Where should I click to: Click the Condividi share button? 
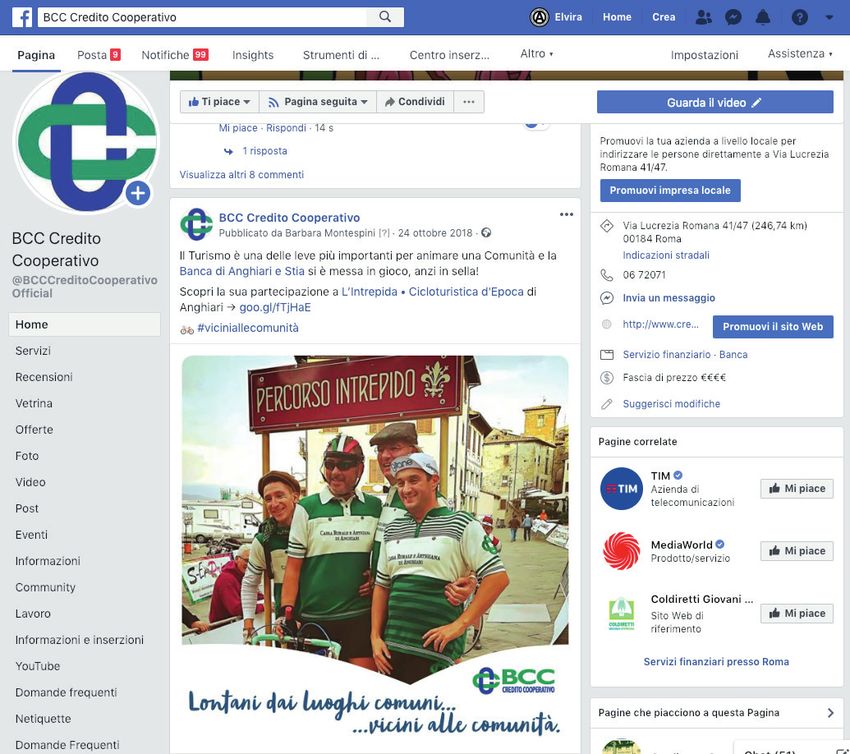pos(415,102)
